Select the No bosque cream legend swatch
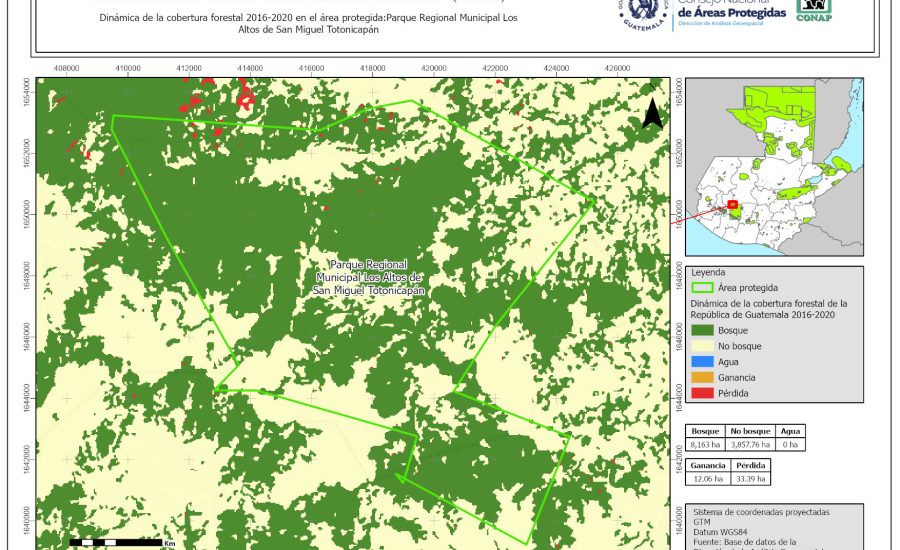The image size is (900, 550). 702,346
